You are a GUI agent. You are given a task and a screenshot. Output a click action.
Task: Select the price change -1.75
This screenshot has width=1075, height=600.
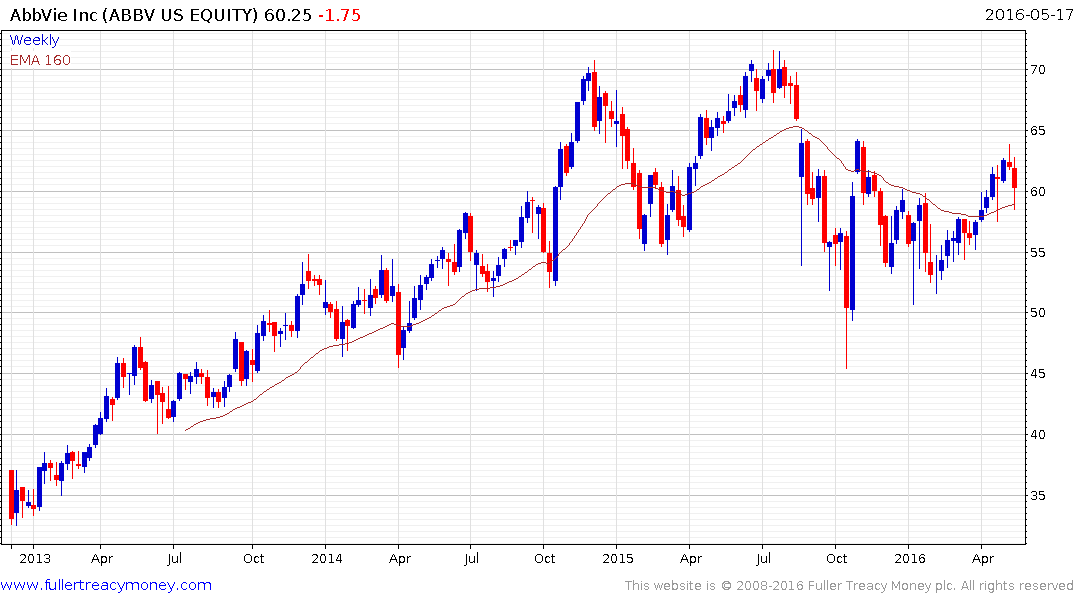339,15
